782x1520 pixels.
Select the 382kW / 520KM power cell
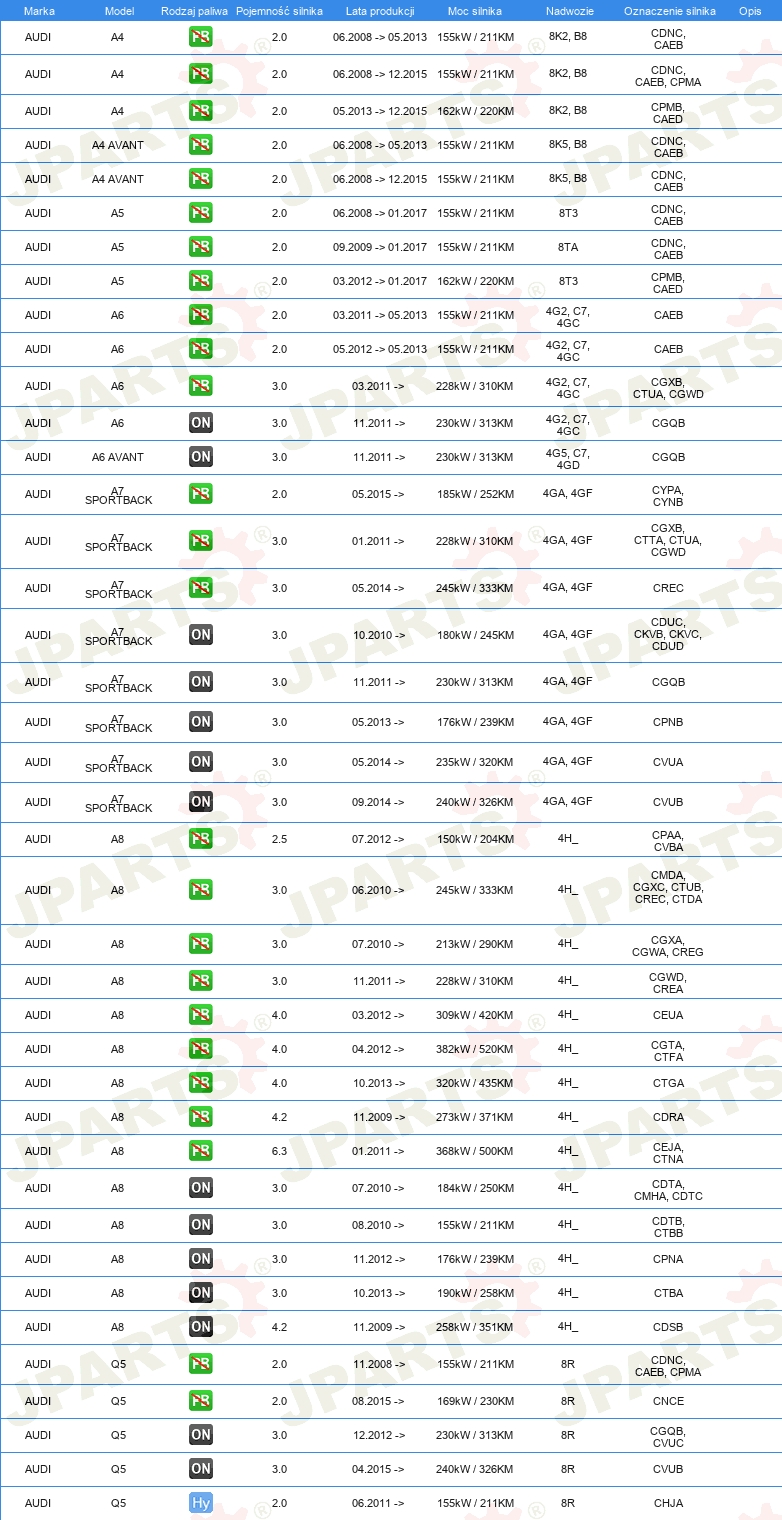[x=475, y=1049]
